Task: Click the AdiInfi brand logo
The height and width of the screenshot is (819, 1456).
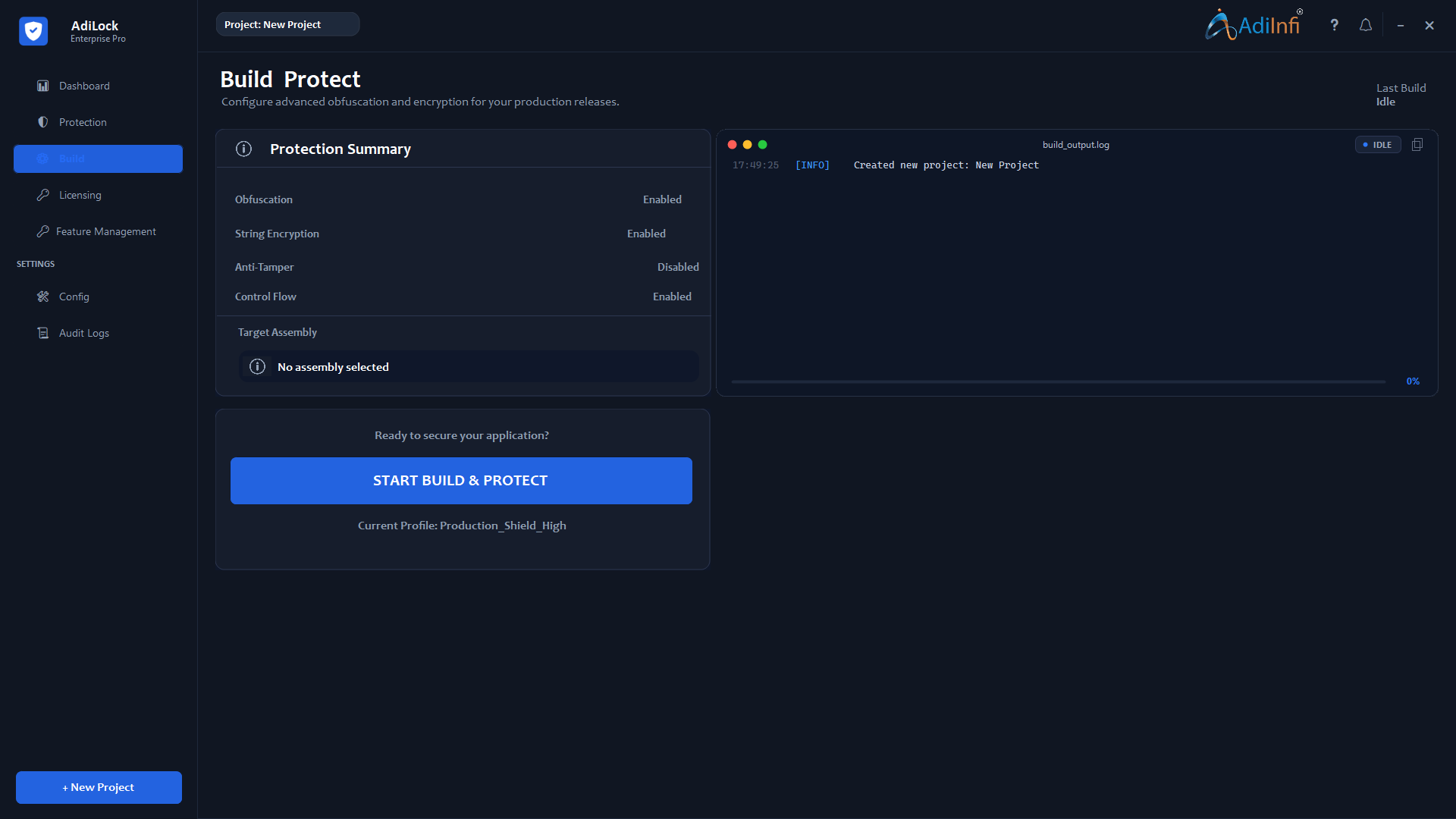Action: (x=1254, y=25)
